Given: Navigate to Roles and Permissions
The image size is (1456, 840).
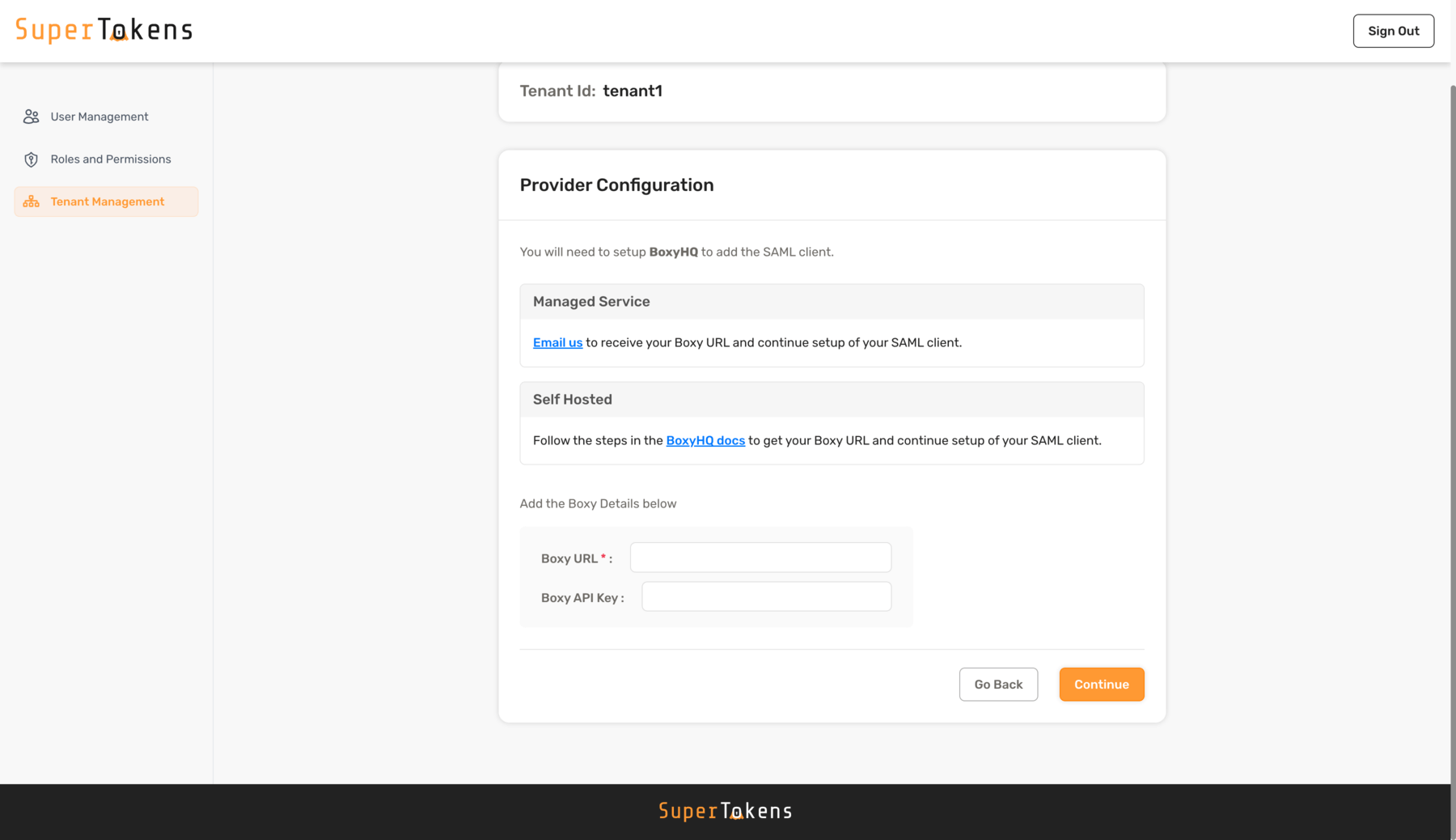Looking at the screenshot, I should [x=110, y=159].
